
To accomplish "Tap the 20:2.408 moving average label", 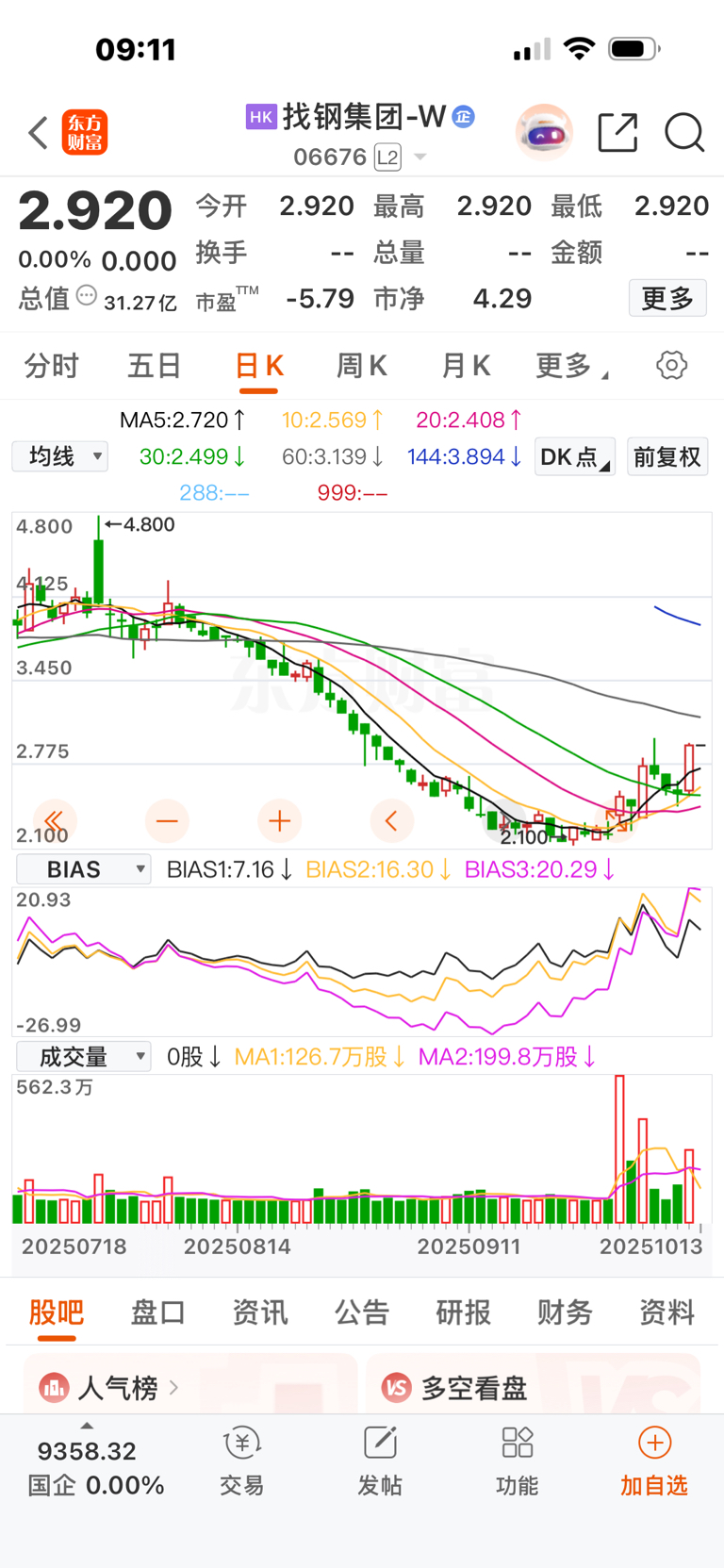I will [x=469, y=420].
